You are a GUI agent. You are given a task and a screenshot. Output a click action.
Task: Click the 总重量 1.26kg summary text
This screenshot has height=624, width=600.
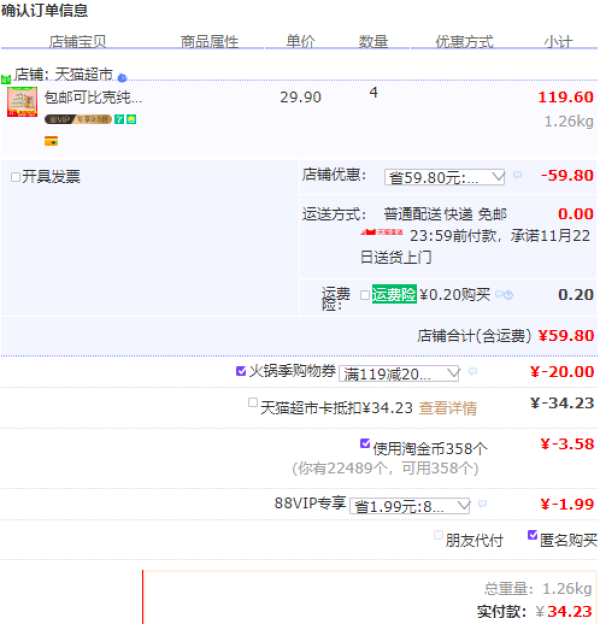point(538,589)
